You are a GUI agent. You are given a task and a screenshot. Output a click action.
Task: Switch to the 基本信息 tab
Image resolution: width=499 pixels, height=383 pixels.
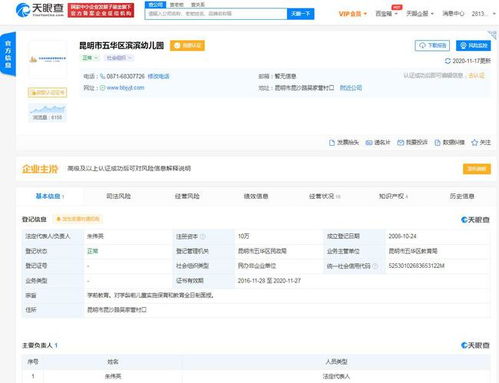49,196
